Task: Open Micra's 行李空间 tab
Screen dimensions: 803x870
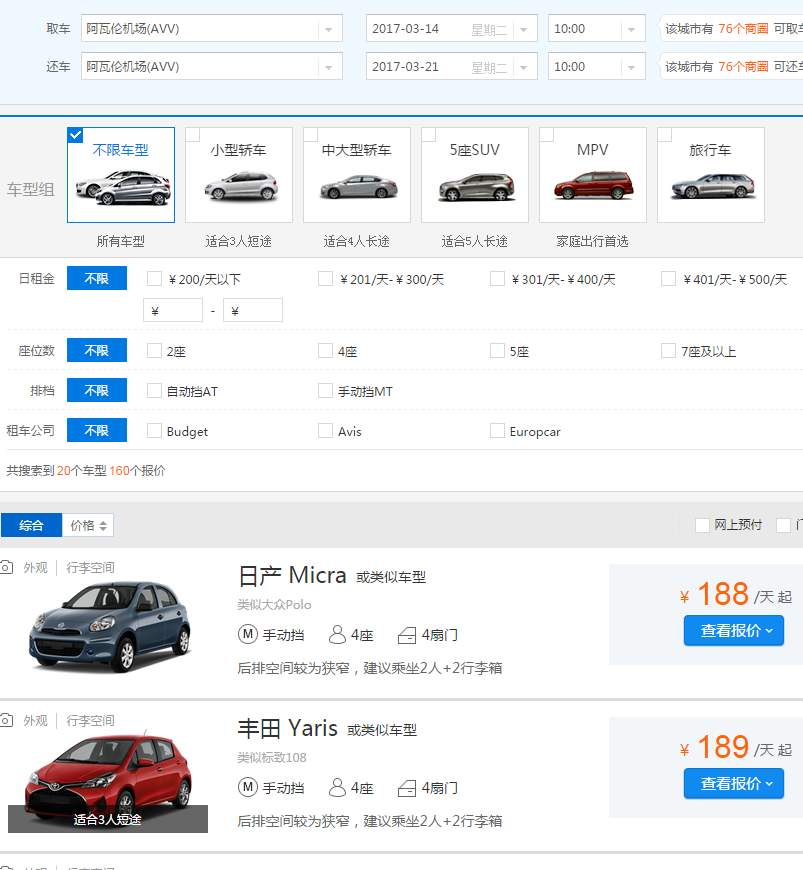Action: [x=90, y=567]
